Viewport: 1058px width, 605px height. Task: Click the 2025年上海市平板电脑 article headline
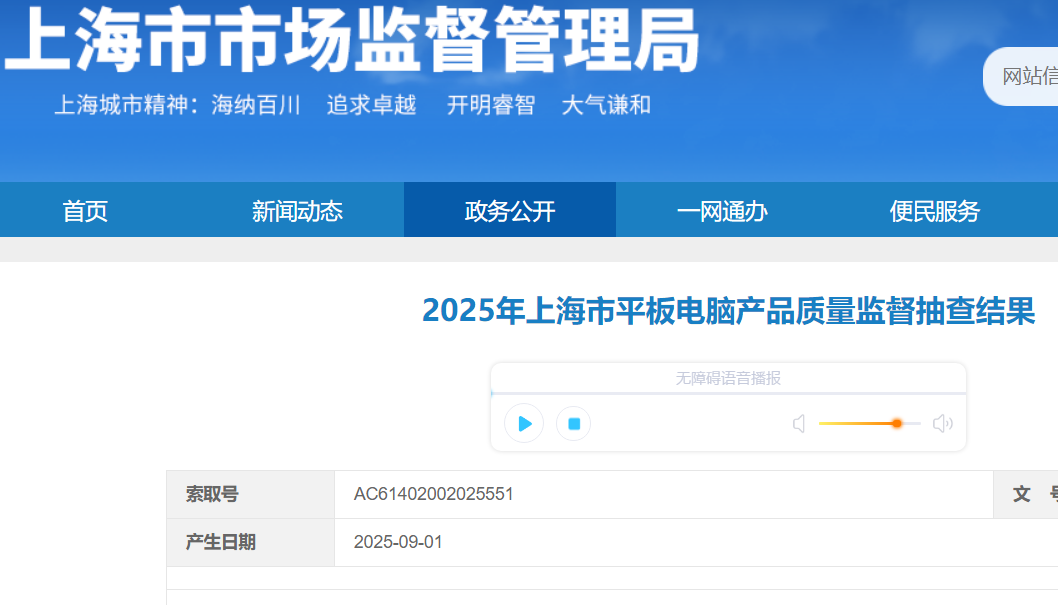pos(728,311)
